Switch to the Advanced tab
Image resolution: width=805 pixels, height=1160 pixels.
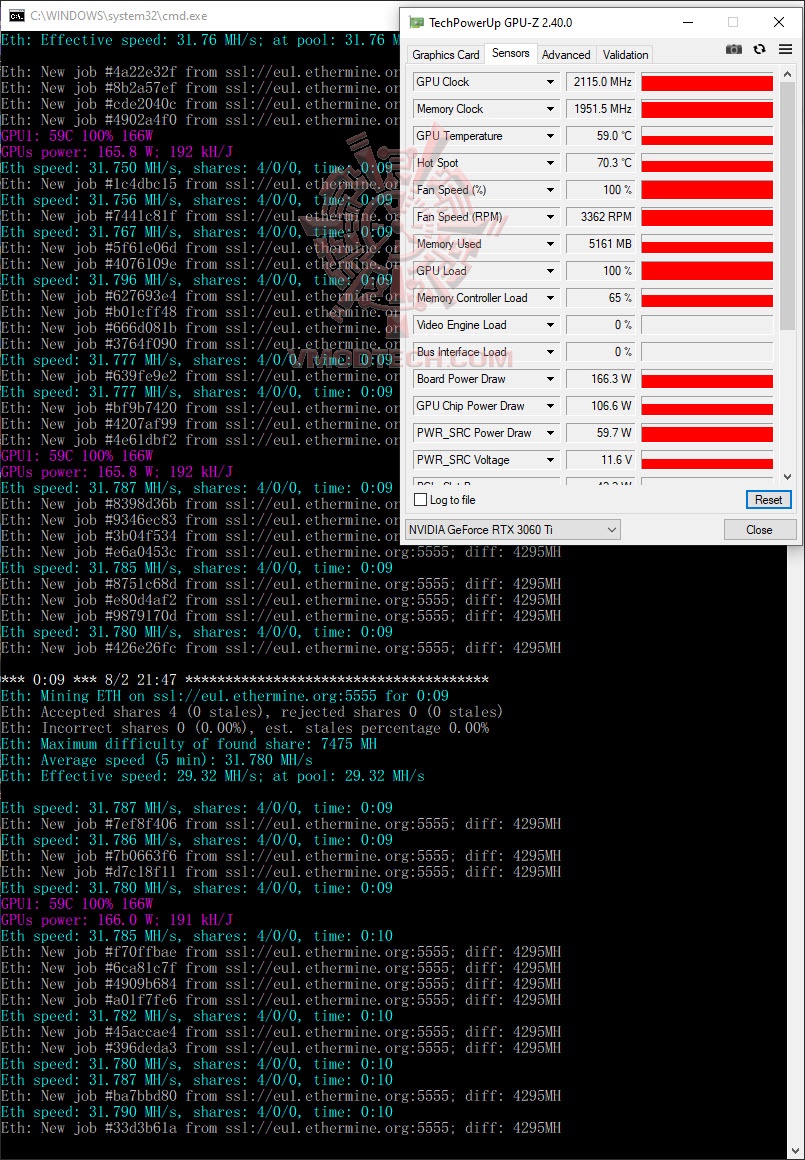click(566, 55)
